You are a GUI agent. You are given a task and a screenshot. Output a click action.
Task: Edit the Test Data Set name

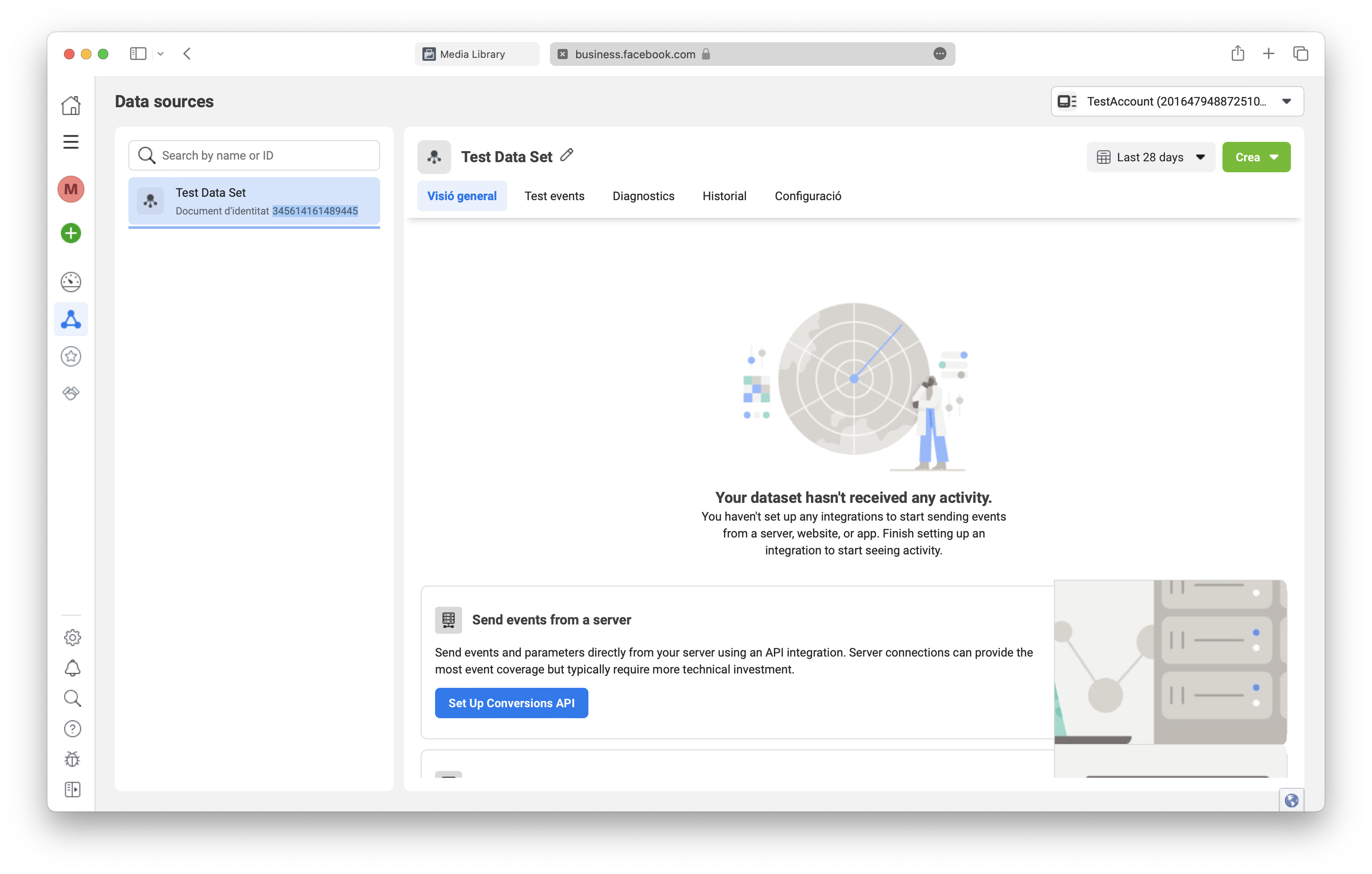pos(567,155)
